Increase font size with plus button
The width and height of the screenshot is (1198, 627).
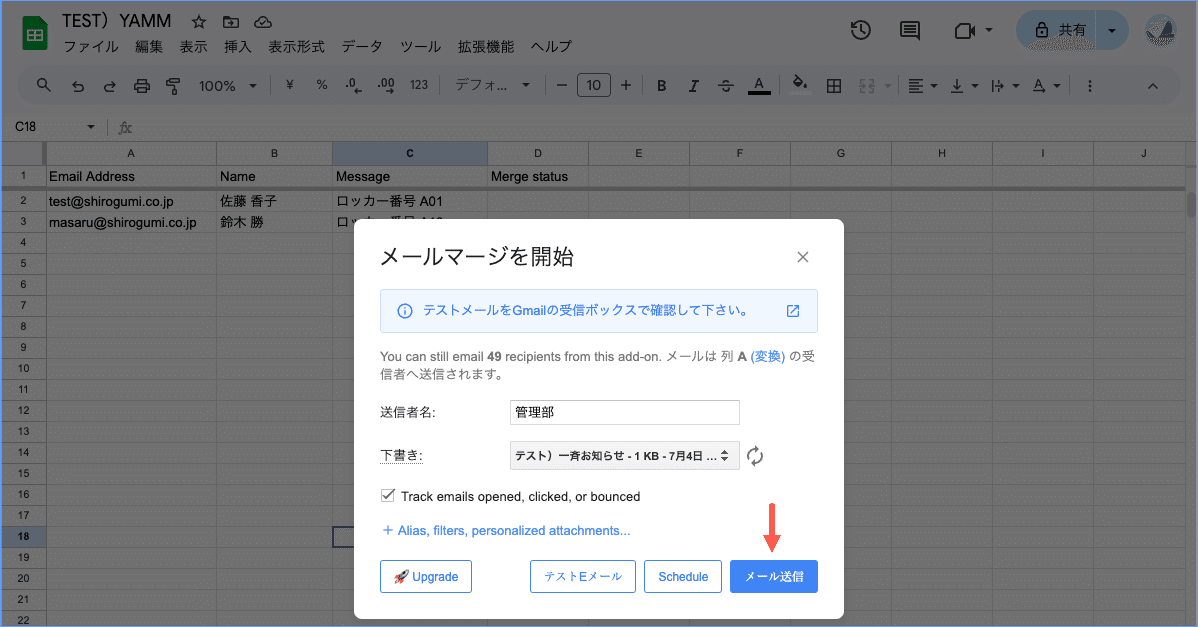pyautogui.click(x=626, y=86)
